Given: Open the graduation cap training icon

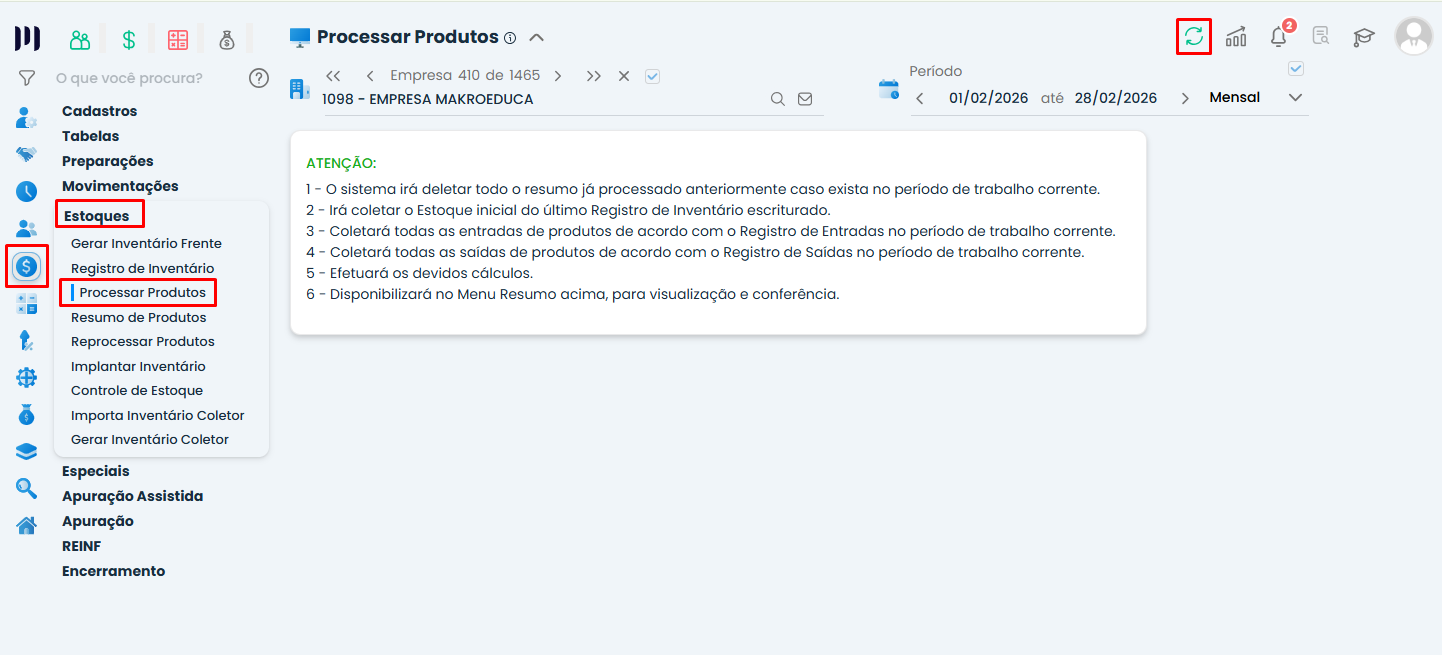Looking at the screenshot, I should pos(1364,37).
